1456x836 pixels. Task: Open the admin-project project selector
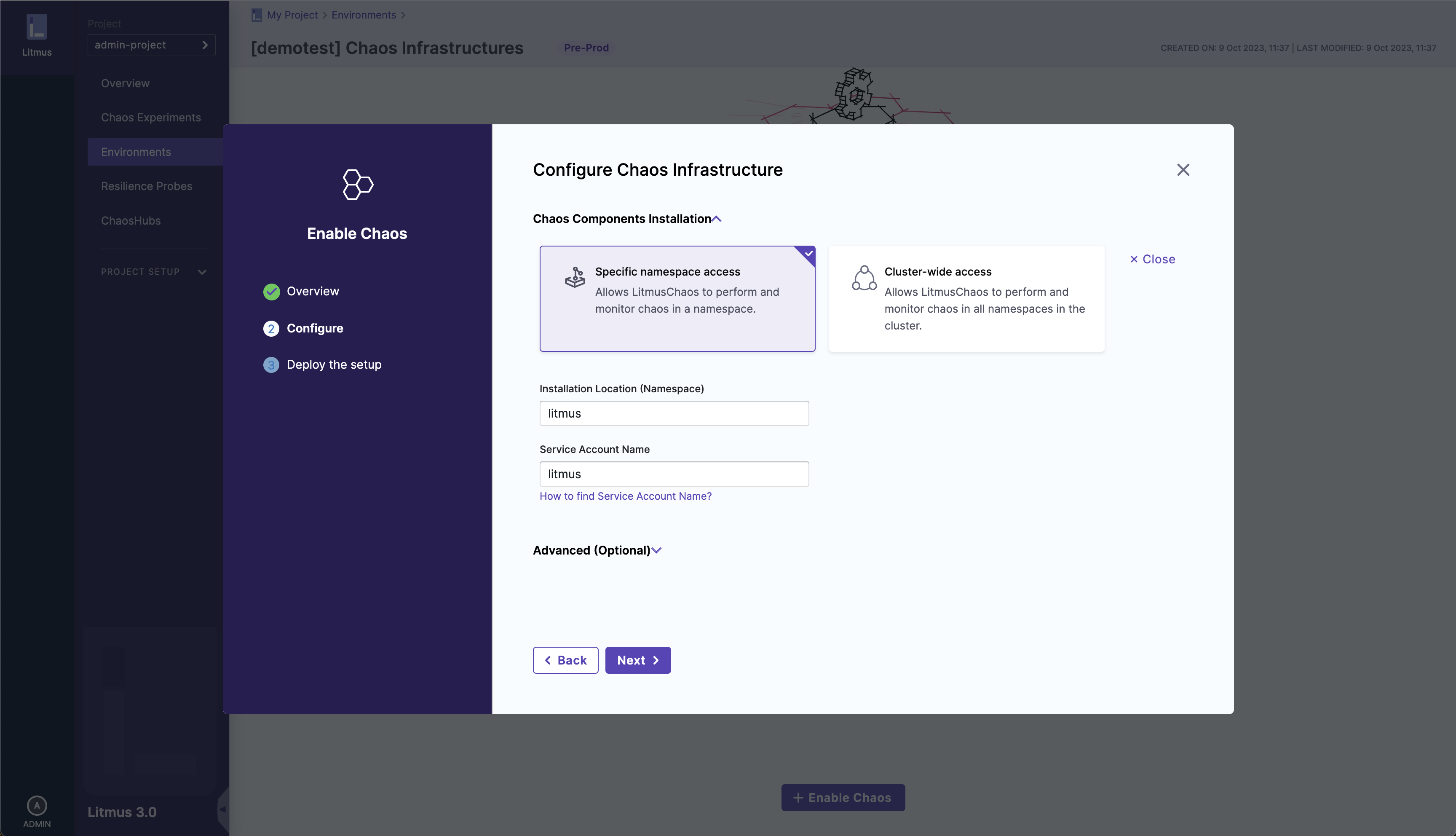(x=151, y=45)
